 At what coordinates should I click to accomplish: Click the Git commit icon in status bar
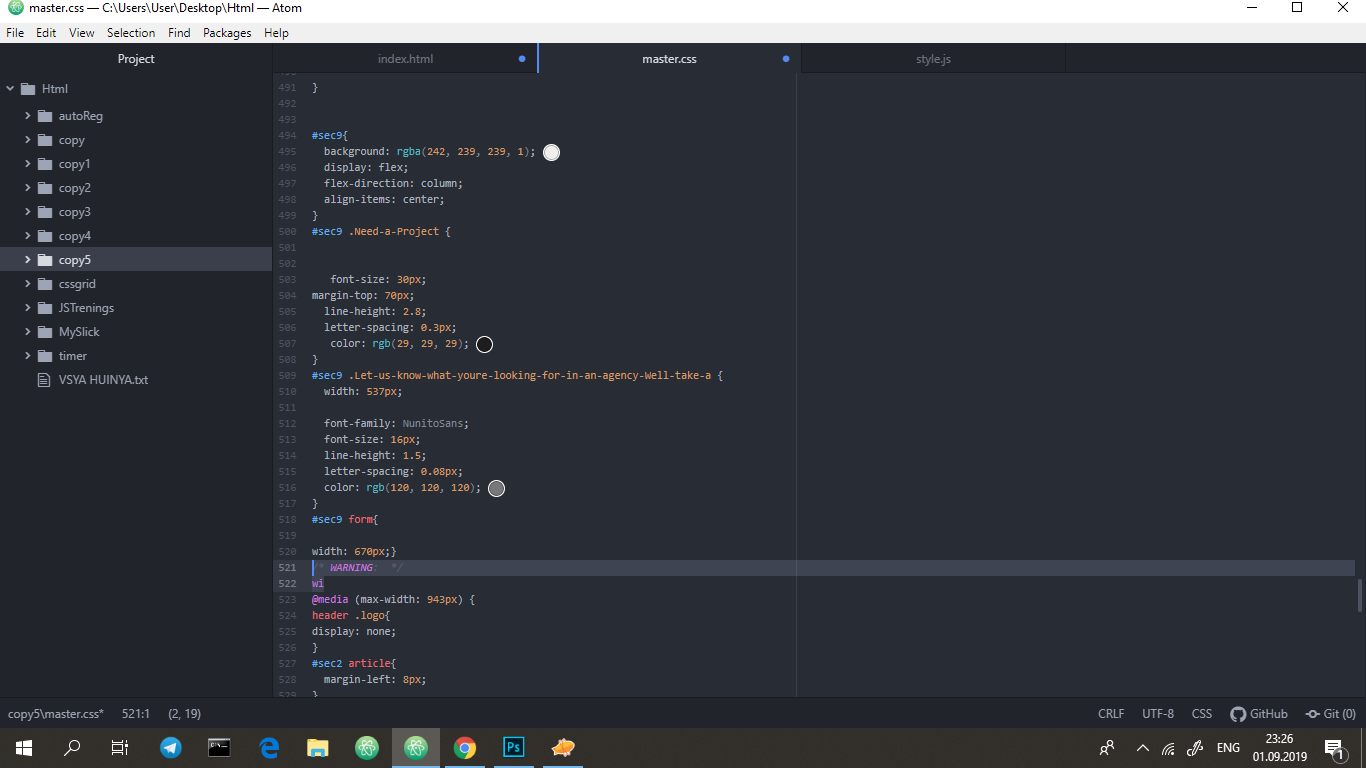(x=1313, y=714)
